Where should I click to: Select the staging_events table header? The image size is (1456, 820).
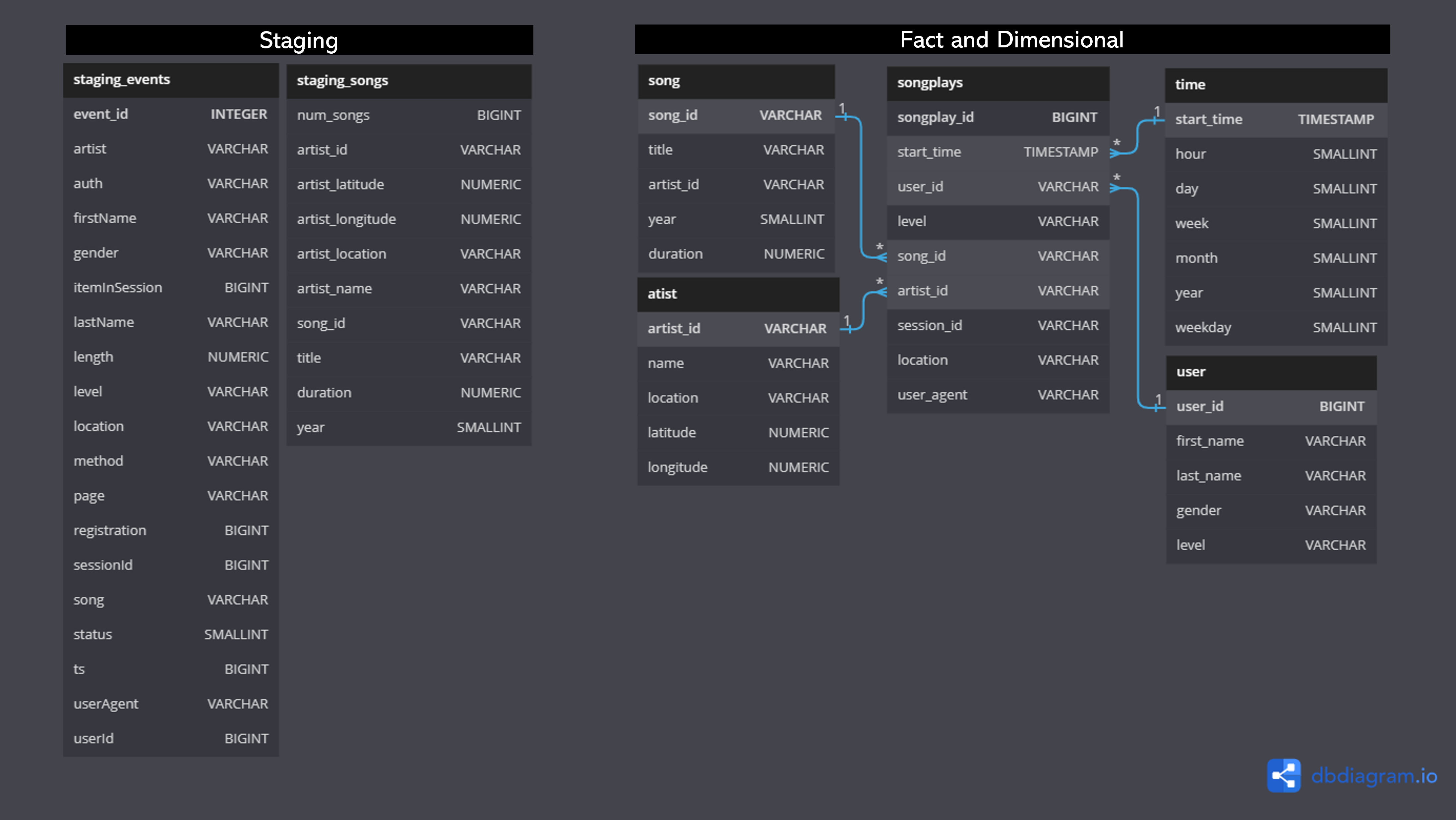coord(170,80)
